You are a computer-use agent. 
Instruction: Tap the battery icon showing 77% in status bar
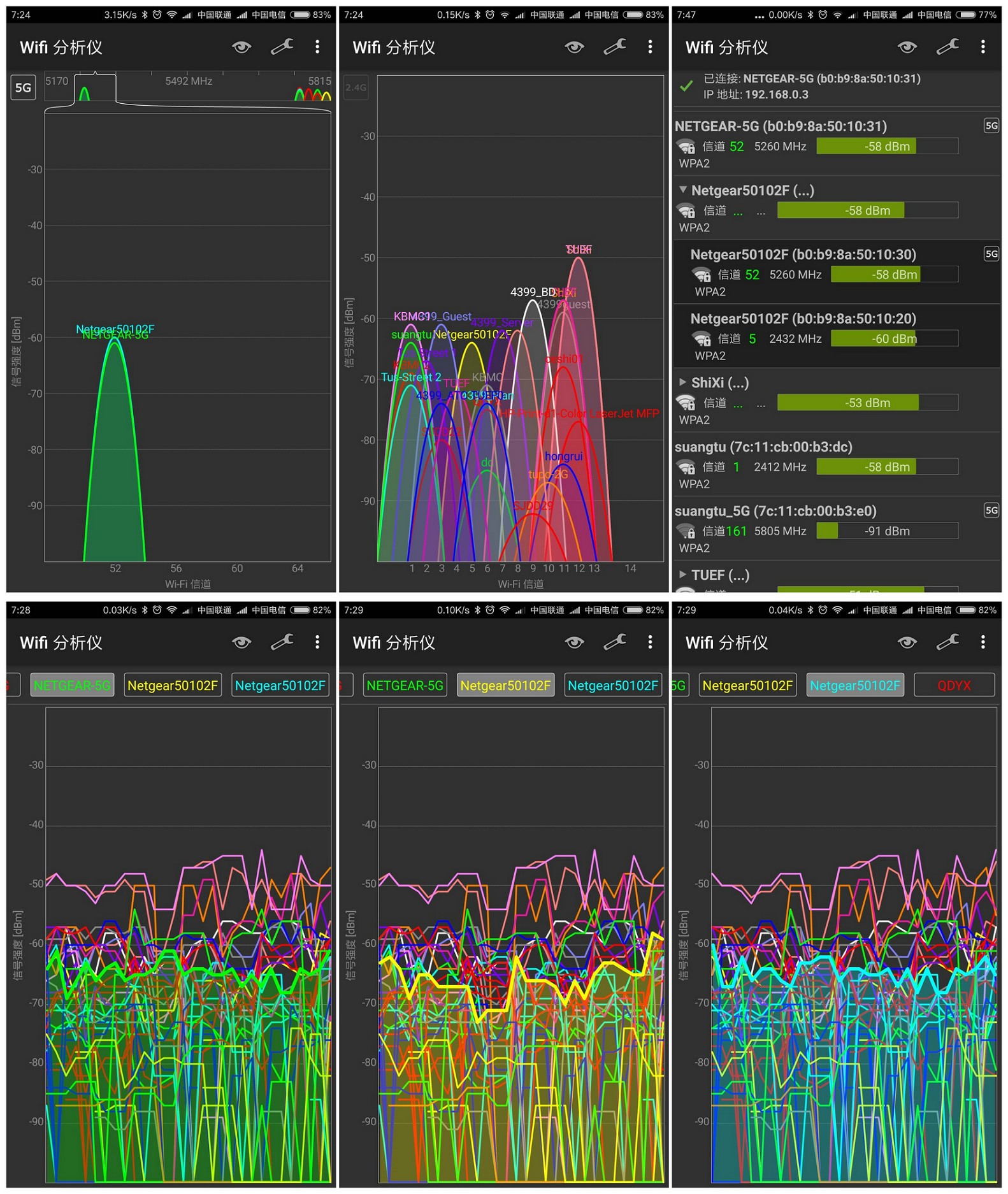coord(966,15)
